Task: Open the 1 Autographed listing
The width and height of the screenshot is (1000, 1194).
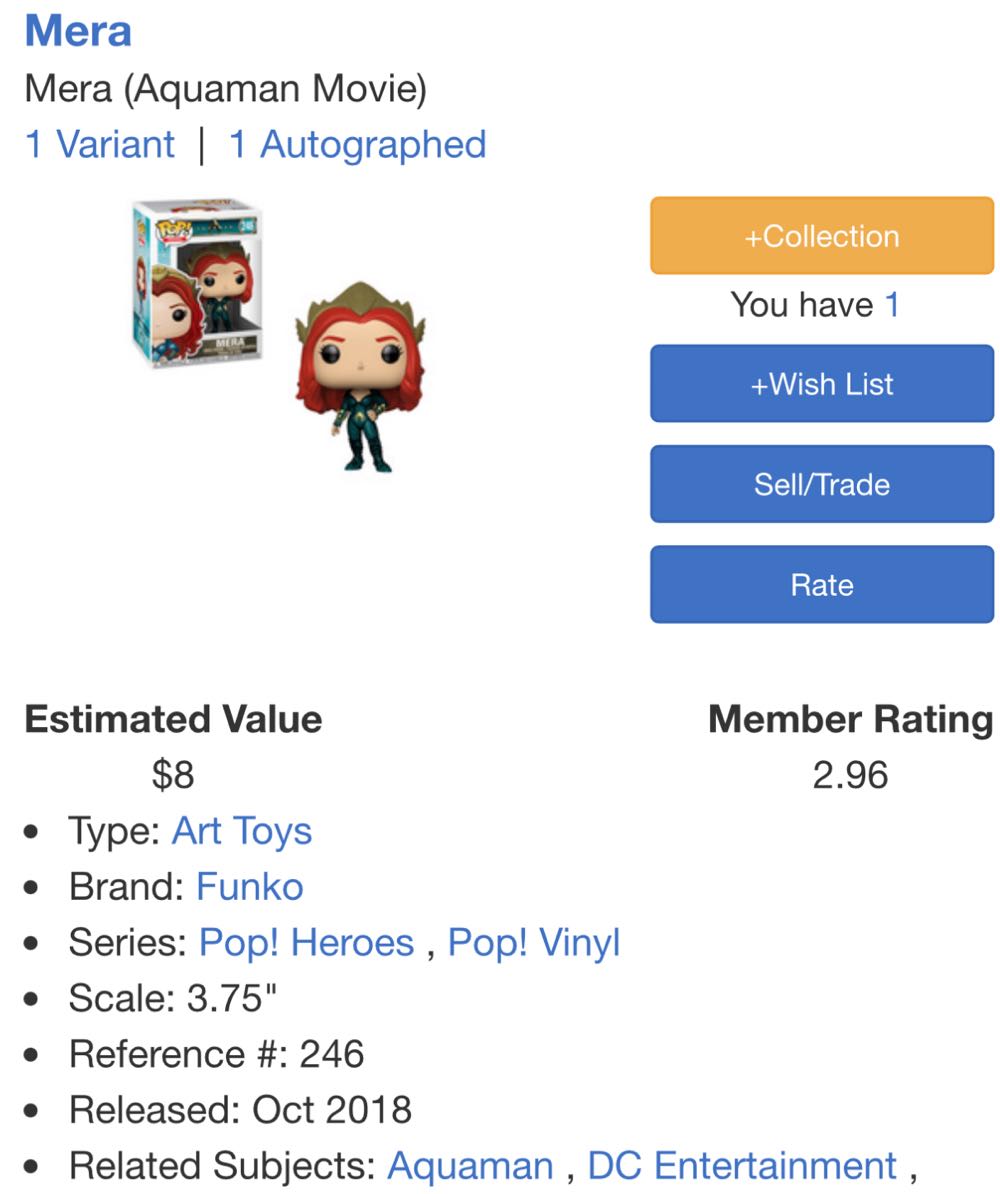Action: click(355, 143)
